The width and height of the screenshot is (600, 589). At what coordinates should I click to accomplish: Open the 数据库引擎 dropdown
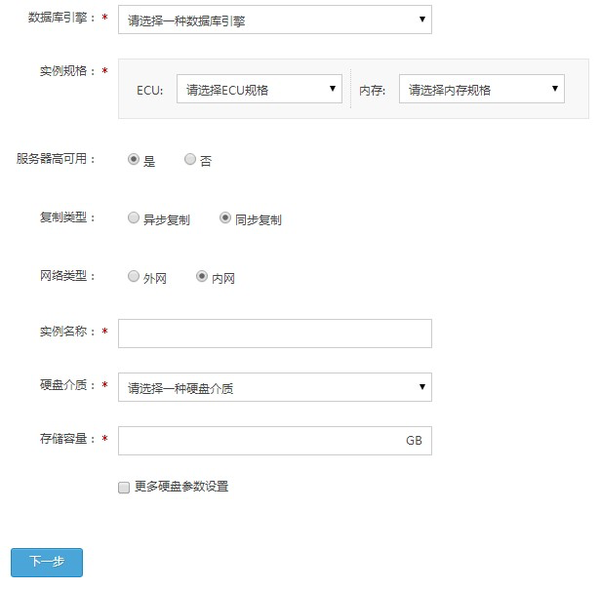274,19
